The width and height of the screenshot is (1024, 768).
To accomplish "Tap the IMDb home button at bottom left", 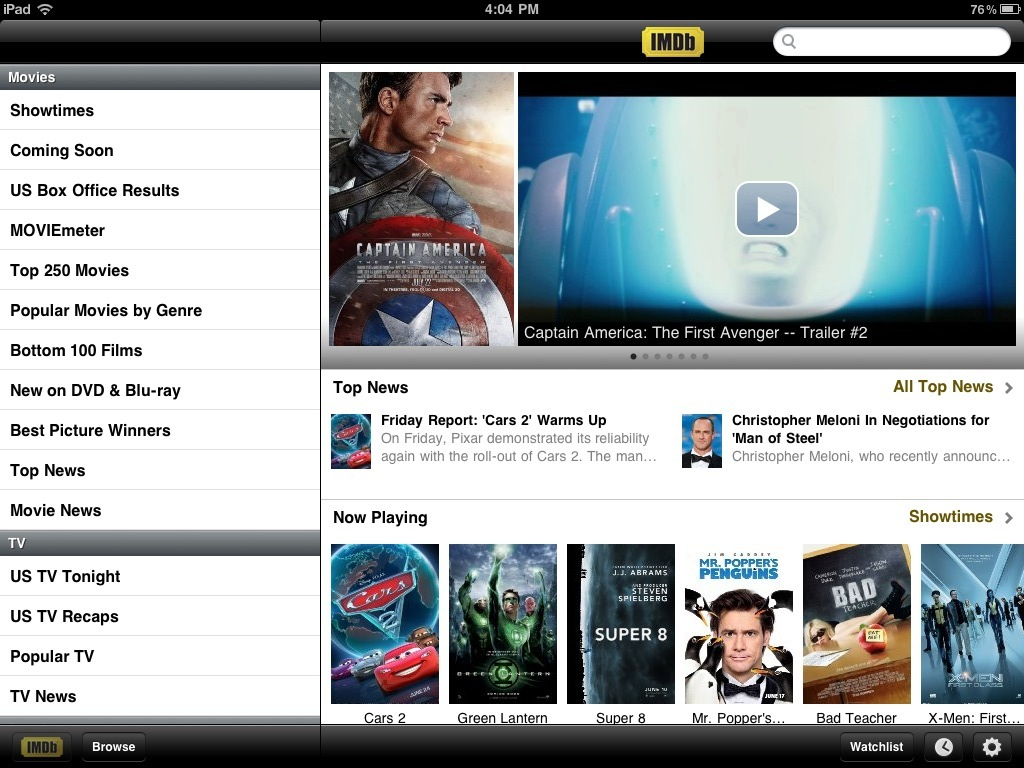I will (x=42, y=746).
